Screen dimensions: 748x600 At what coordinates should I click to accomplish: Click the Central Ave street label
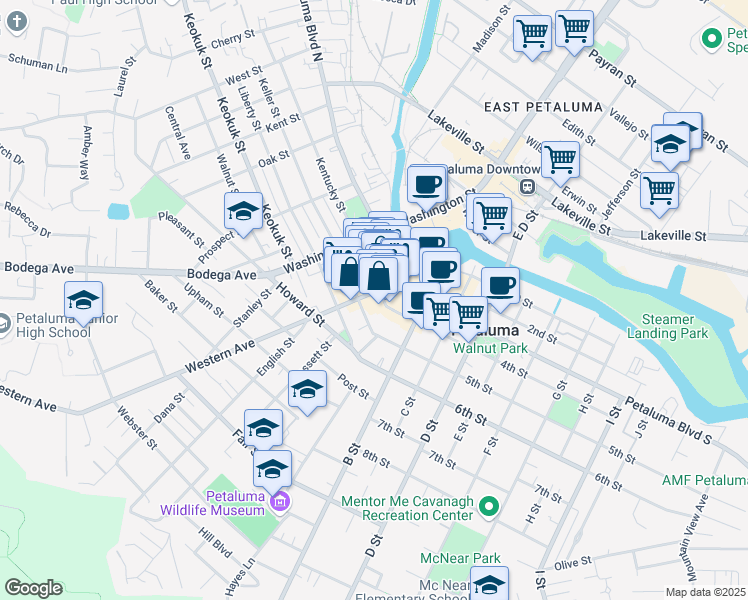[x=178, y=133]
